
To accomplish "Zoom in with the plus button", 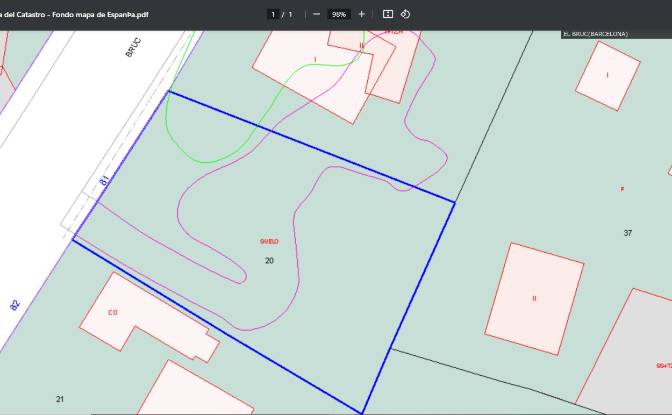I will click(x=361, y=14).
